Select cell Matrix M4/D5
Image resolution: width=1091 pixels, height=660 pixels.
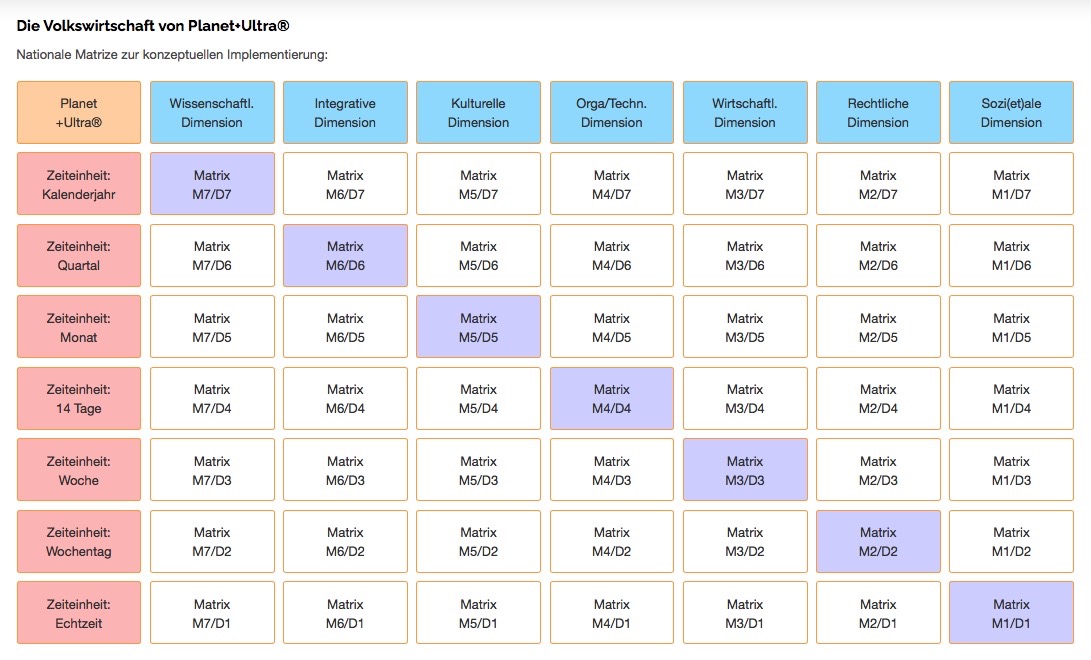pyautogui.click(x=612, y=327)
